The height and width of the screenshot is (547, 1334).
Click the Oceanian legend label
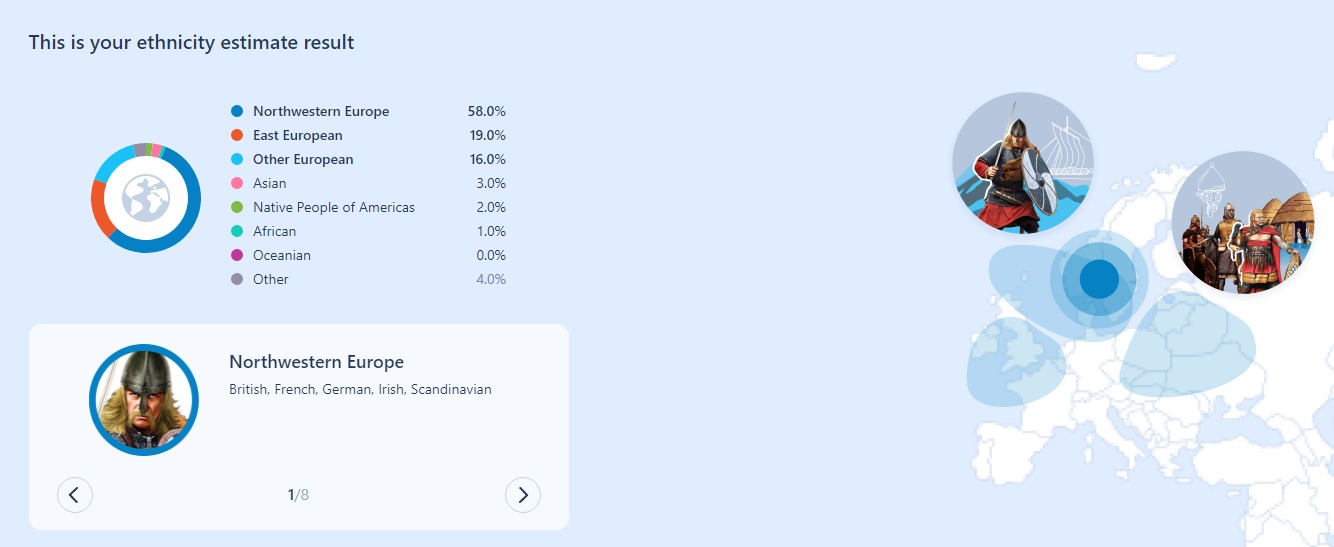281,255
